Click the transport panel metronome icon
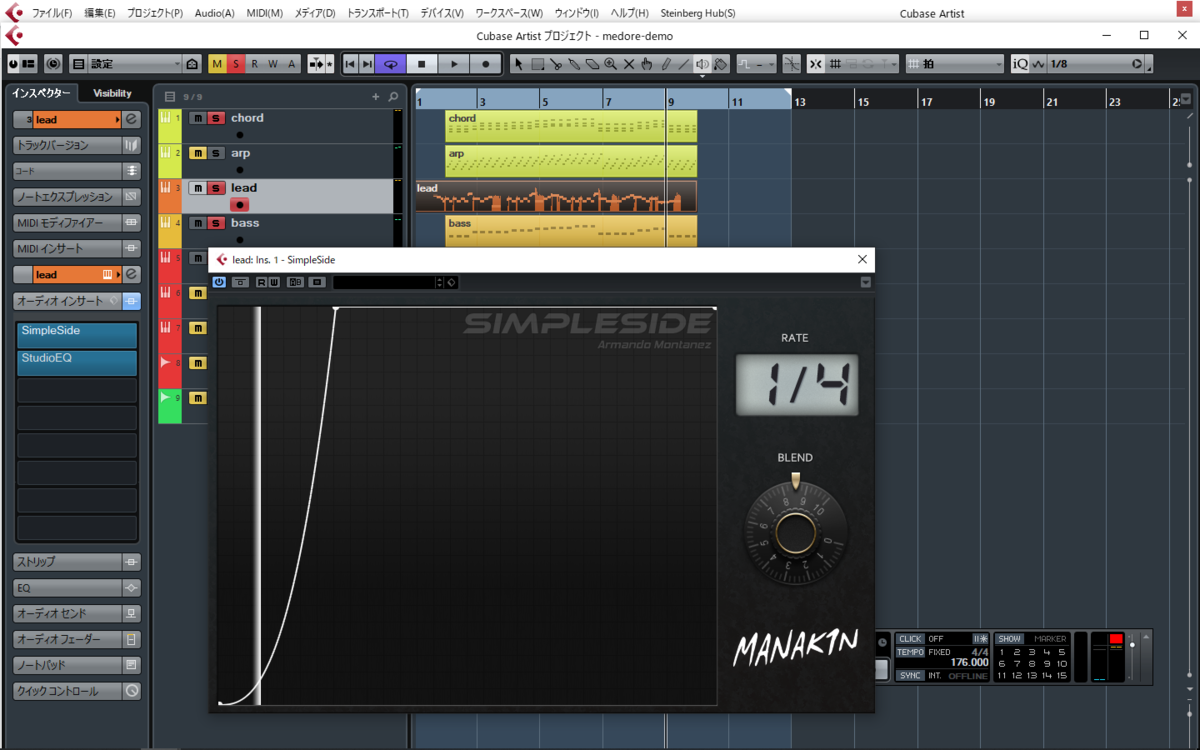 (980, 639)
